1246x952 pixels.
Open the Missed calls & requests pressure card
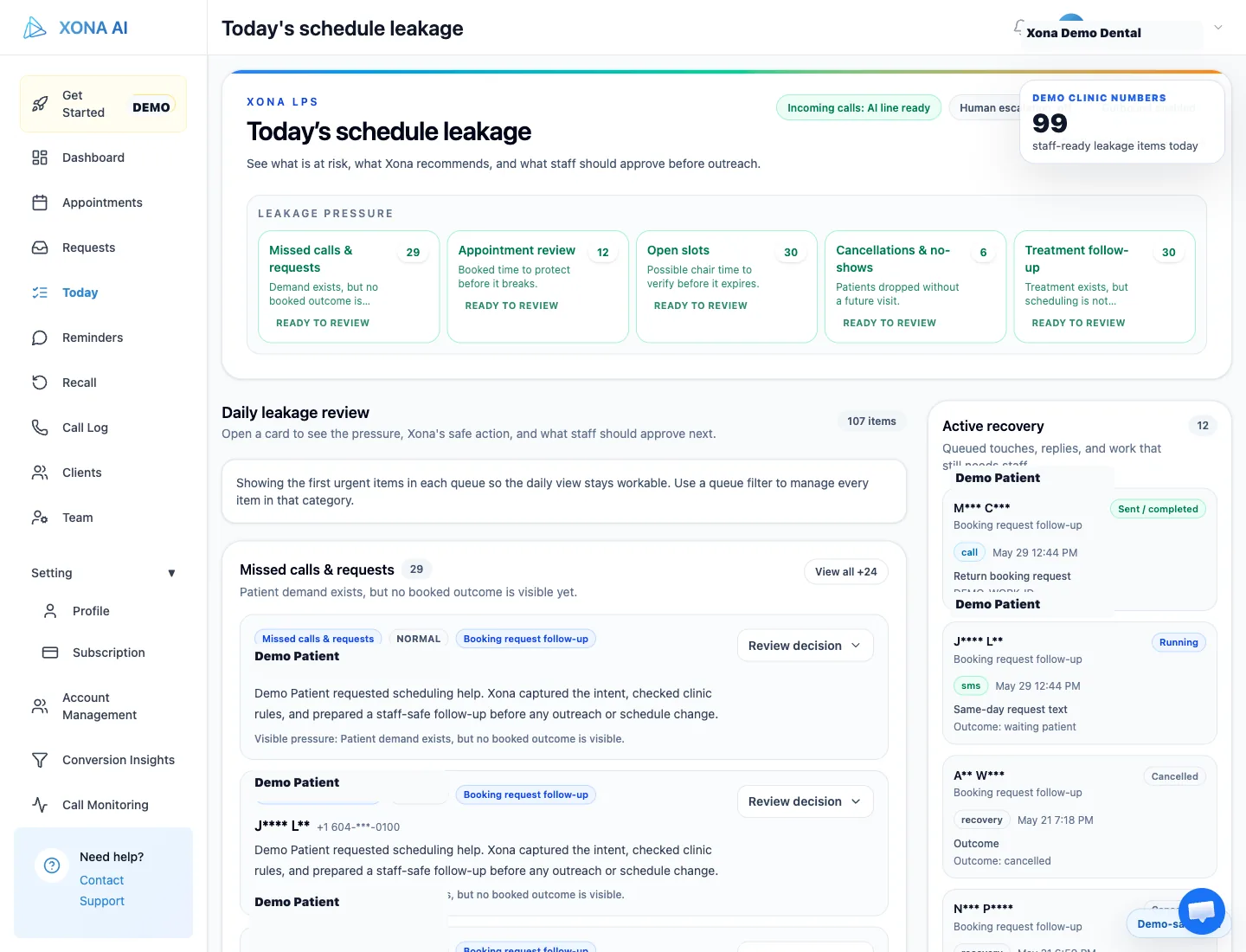(349, 286)
